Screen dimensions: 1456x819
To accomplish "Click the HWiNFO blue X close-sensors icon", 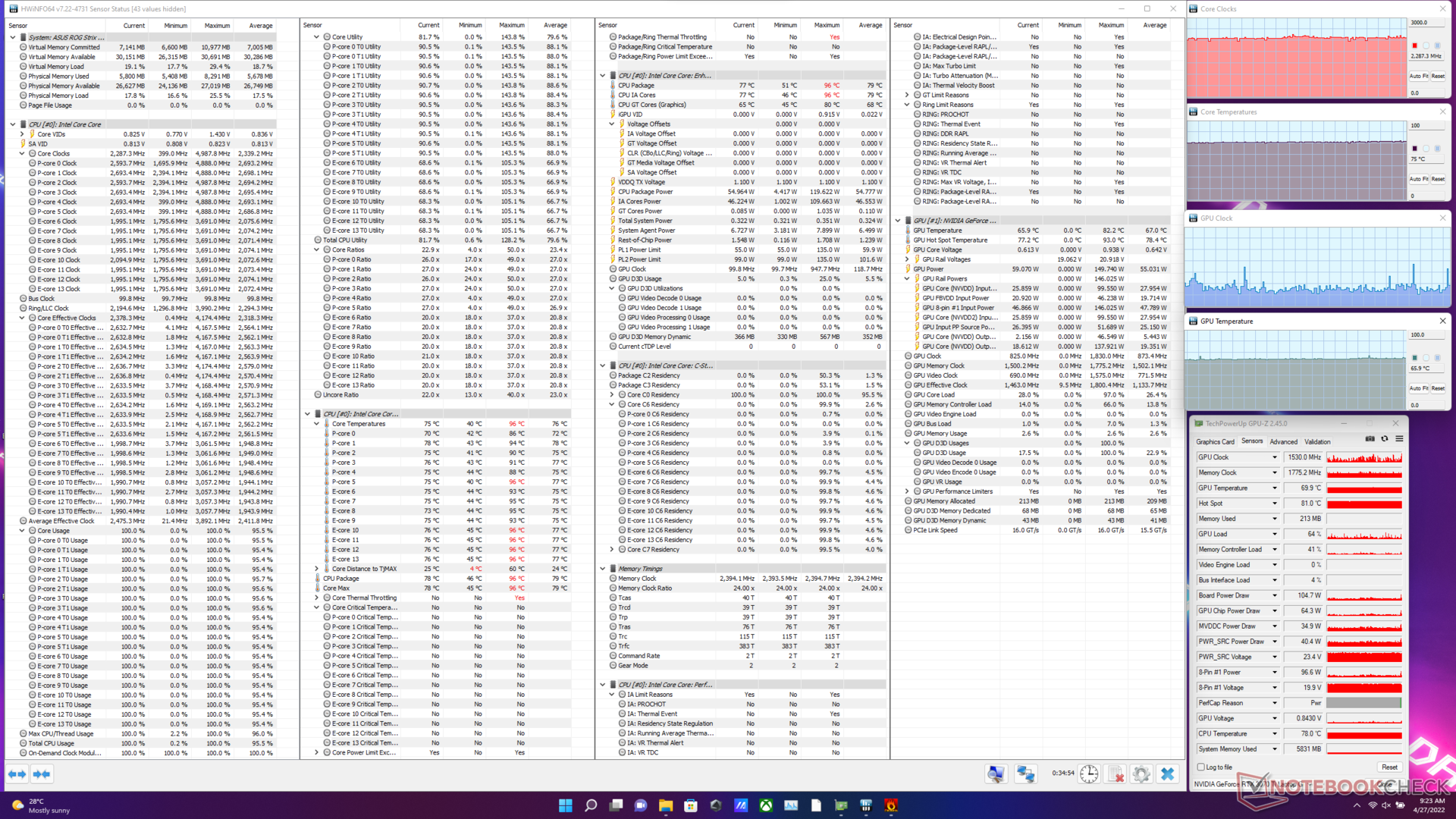I will (1167, 773).
